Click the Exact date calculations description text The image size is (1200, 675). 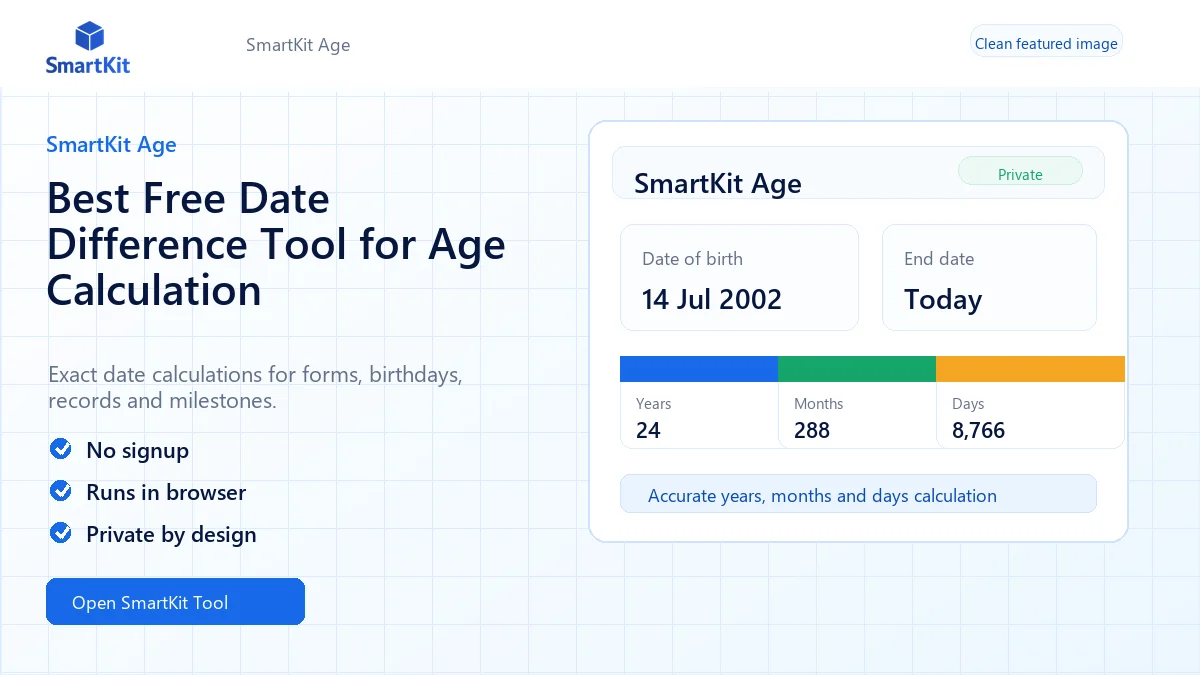(x=255, y=388)
